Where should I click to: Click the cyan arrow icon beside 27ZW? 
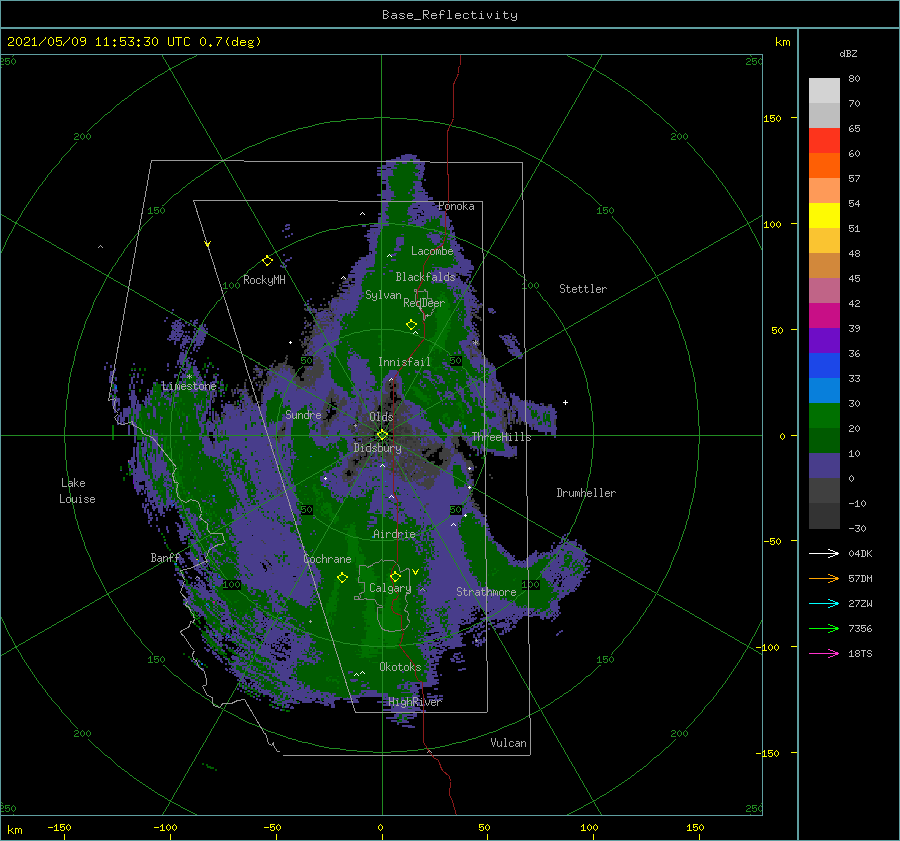pyautogui.click(x=824, y=603)
